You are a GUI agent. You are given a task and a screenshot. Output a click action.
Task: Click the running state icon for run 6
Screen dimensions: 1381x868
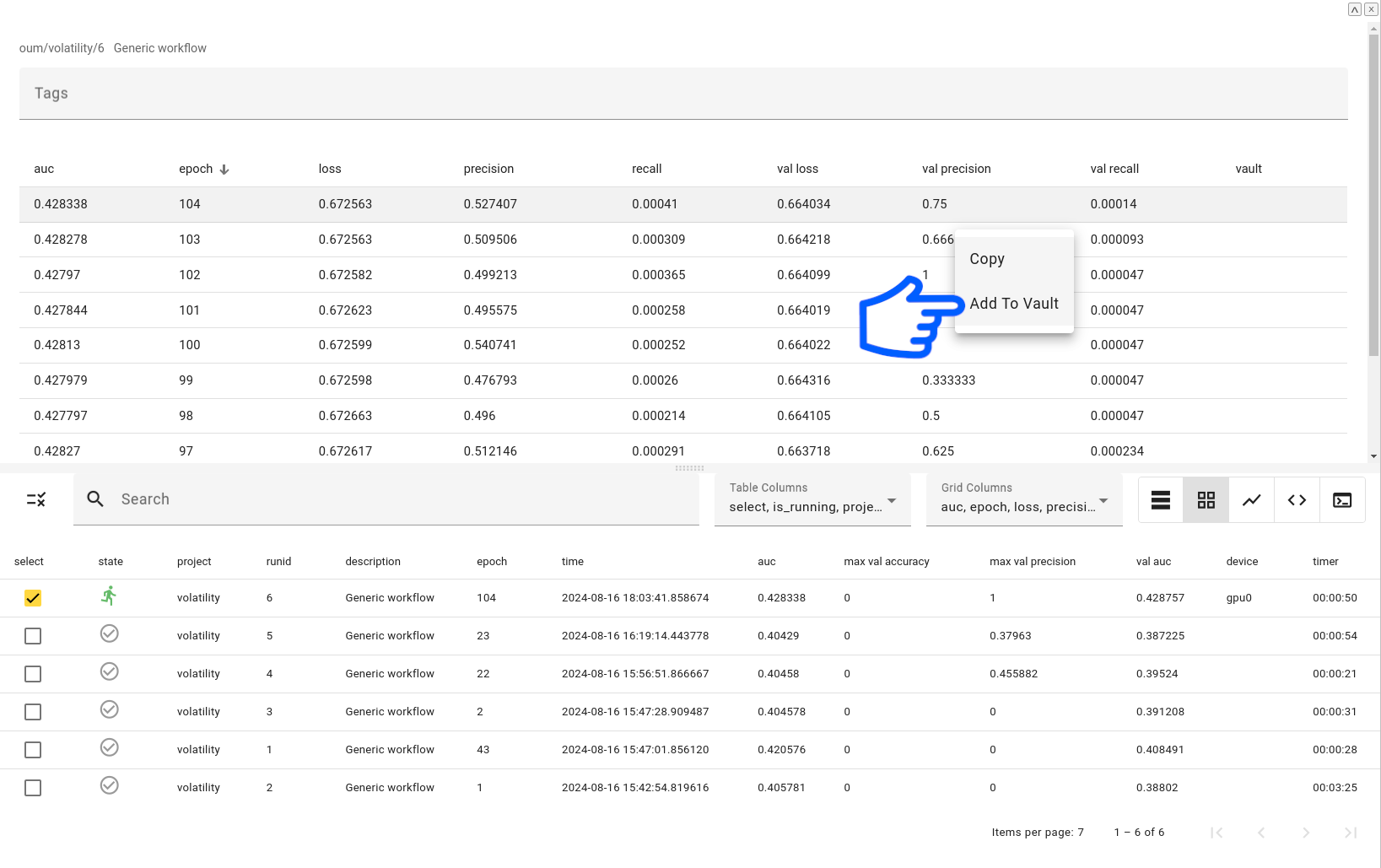click(109, 596)
